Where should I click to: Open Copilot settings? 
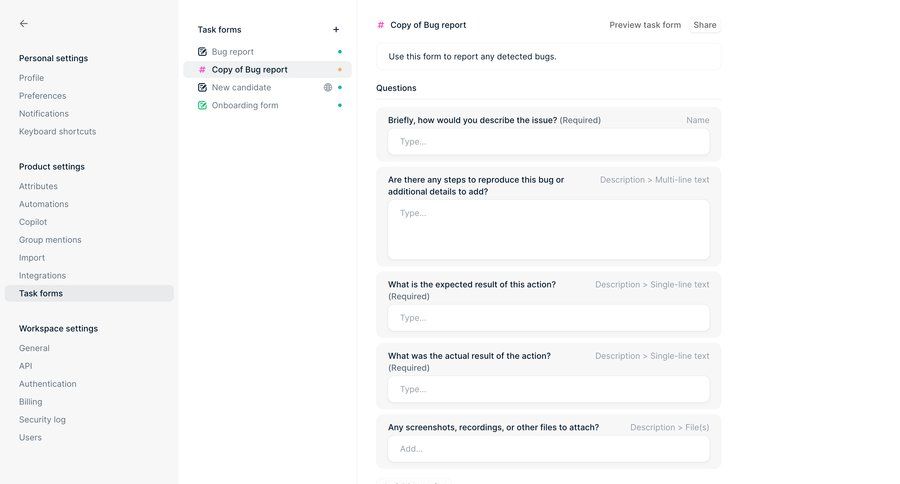33,222
